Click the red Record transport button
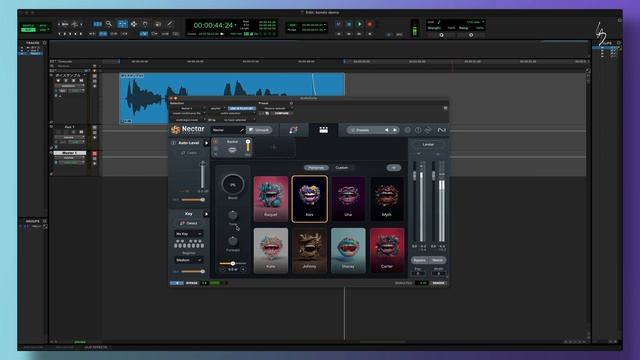 coord(370,24)
